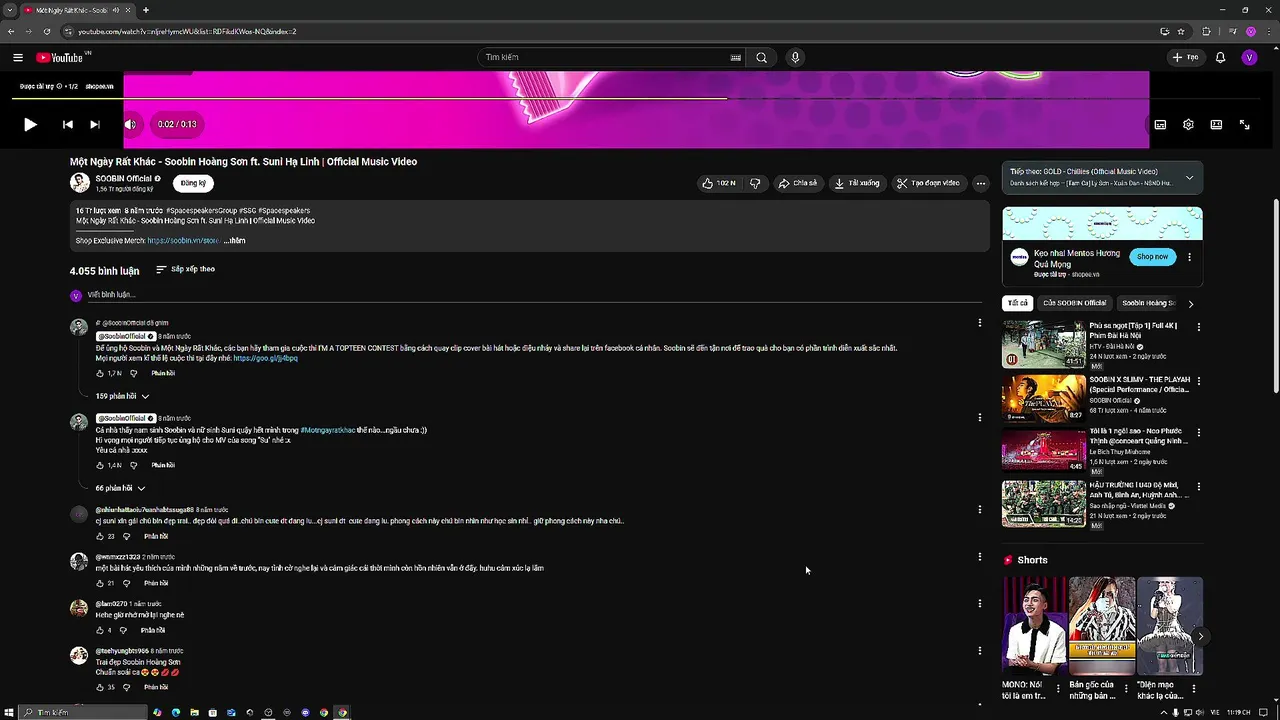Open the MONO Short thumbnail

1034,626
